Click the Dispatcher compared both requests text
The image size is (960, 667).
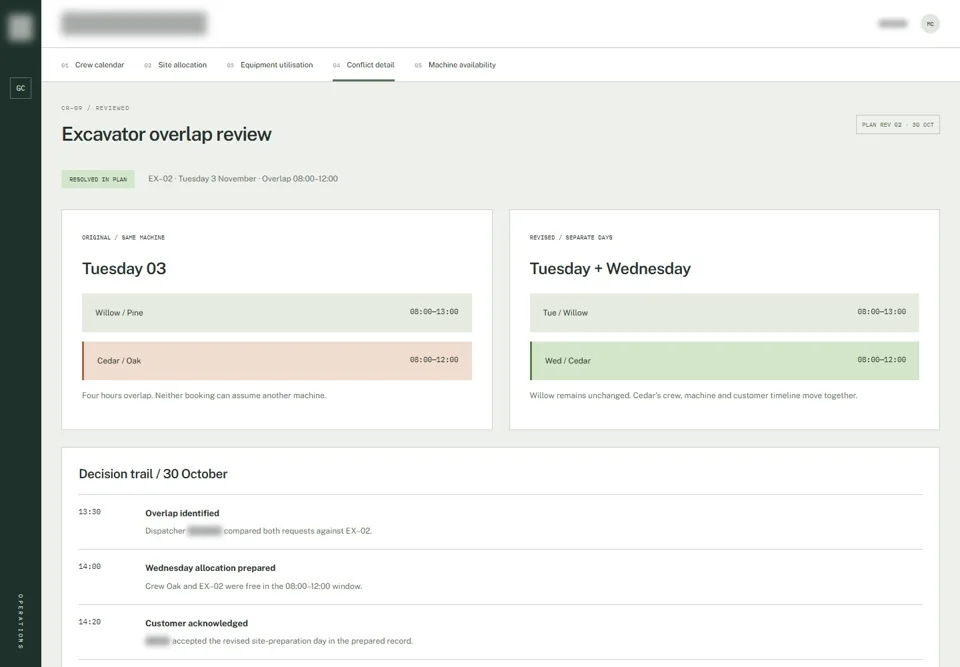258,531
